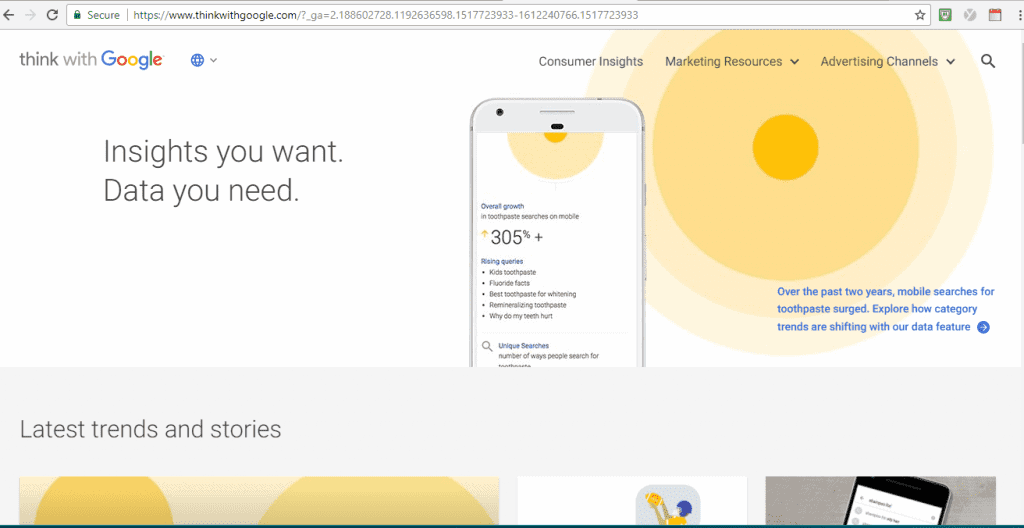Expand Advertising Channels dropdown chevron
This screenshot has width=1024, height=528.
click(950, 61)
